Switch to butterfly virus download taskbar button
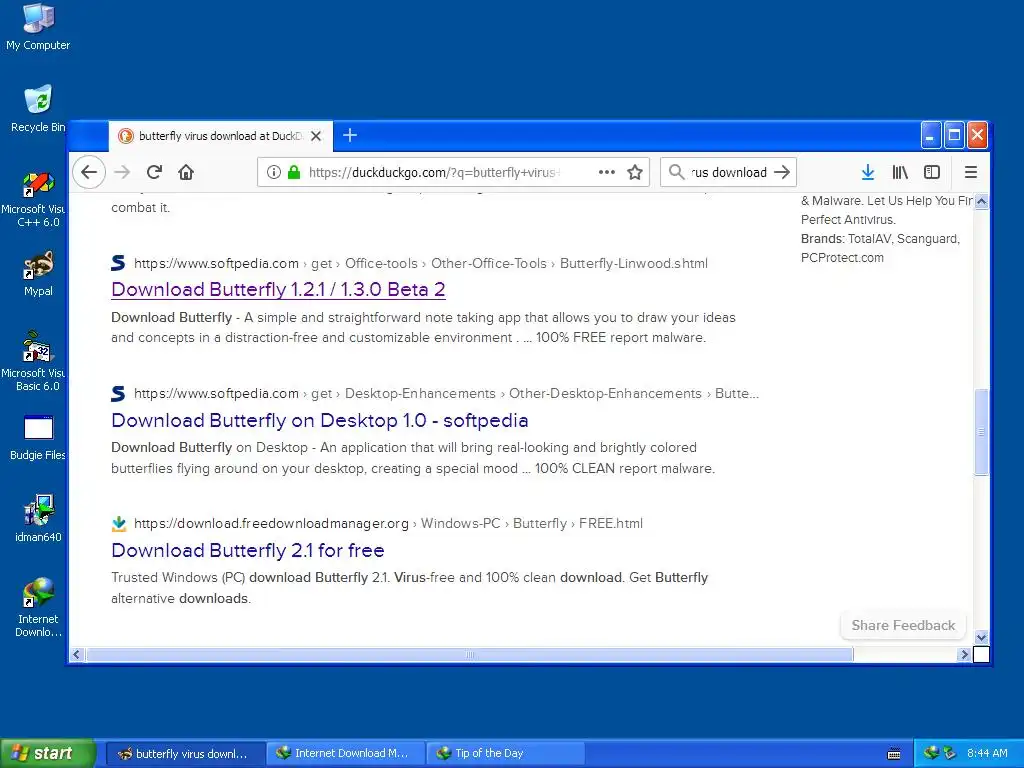 click(x=185, y=753)
